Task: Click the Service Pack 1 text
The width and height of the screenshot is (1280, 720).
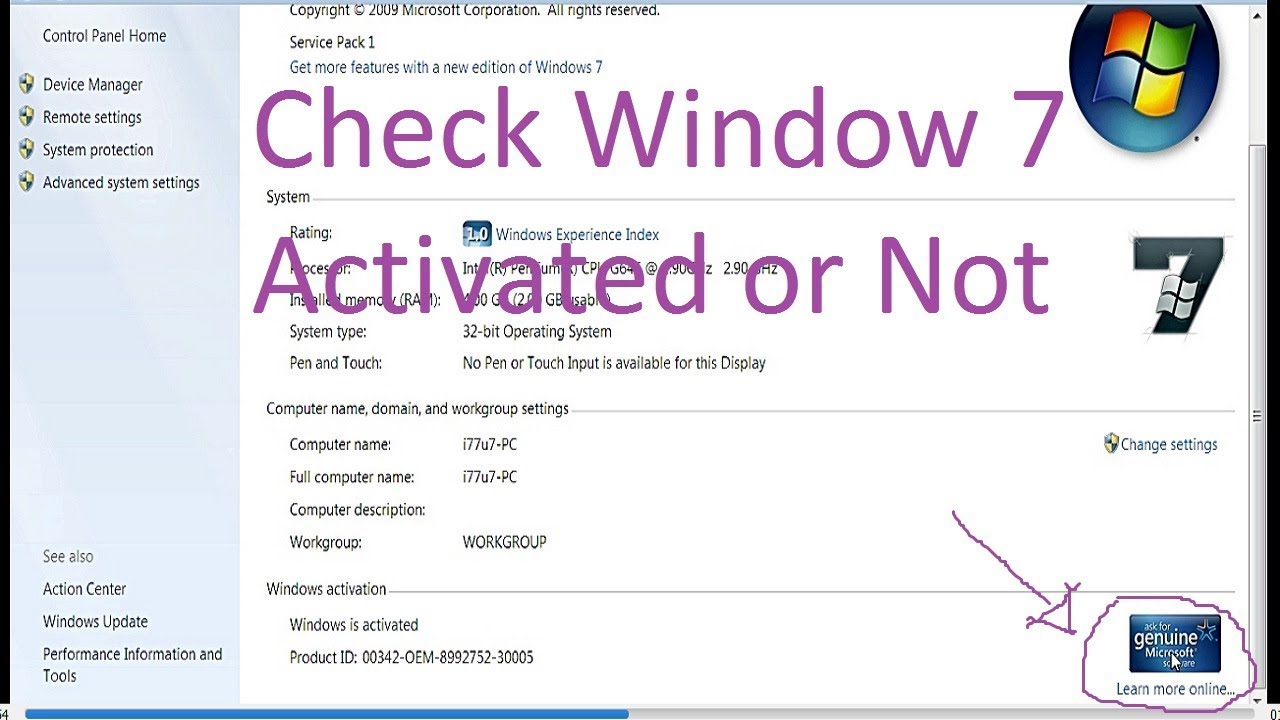Action: pyautogui.click(x=332, y=42)
